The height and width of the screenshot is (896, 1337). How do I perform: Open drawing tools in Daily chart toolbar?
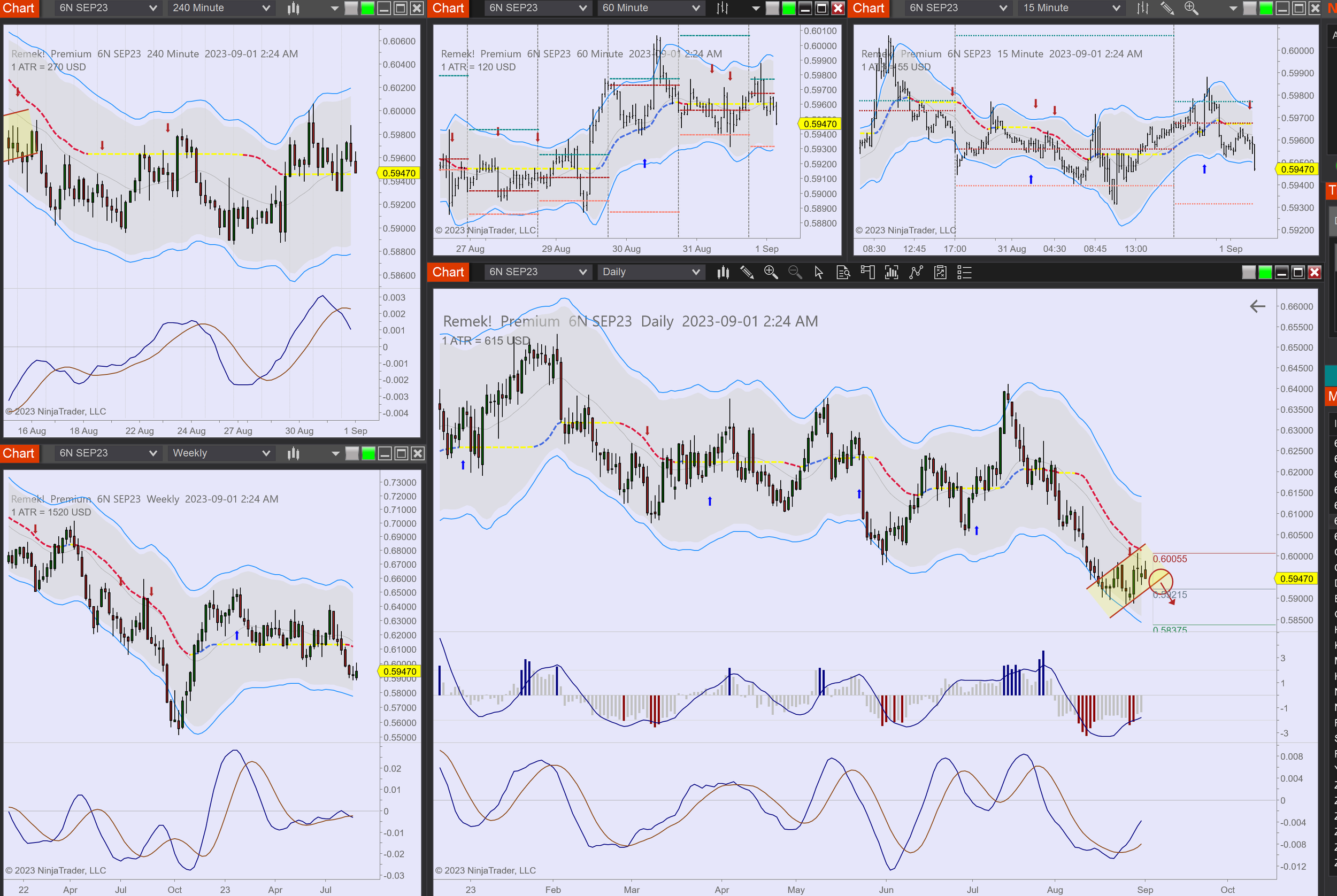747,273
